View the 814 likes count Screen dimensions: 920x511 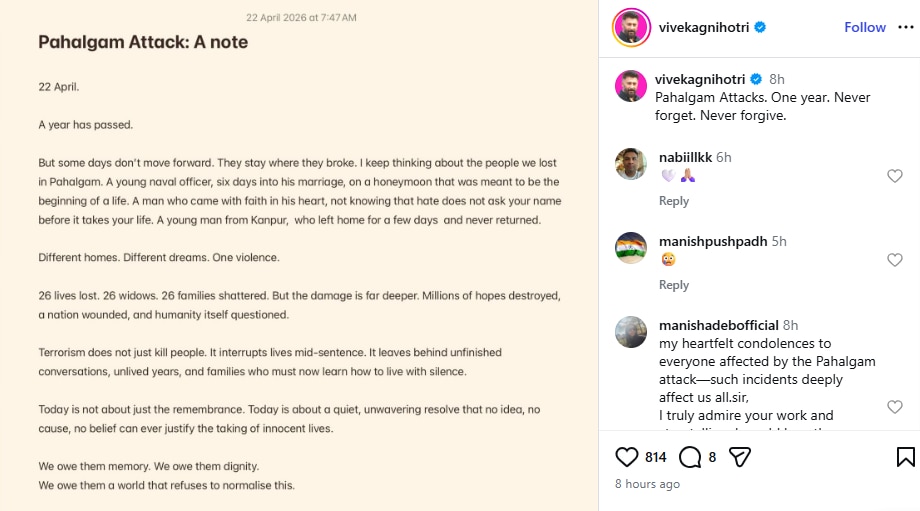pos(656,457)
